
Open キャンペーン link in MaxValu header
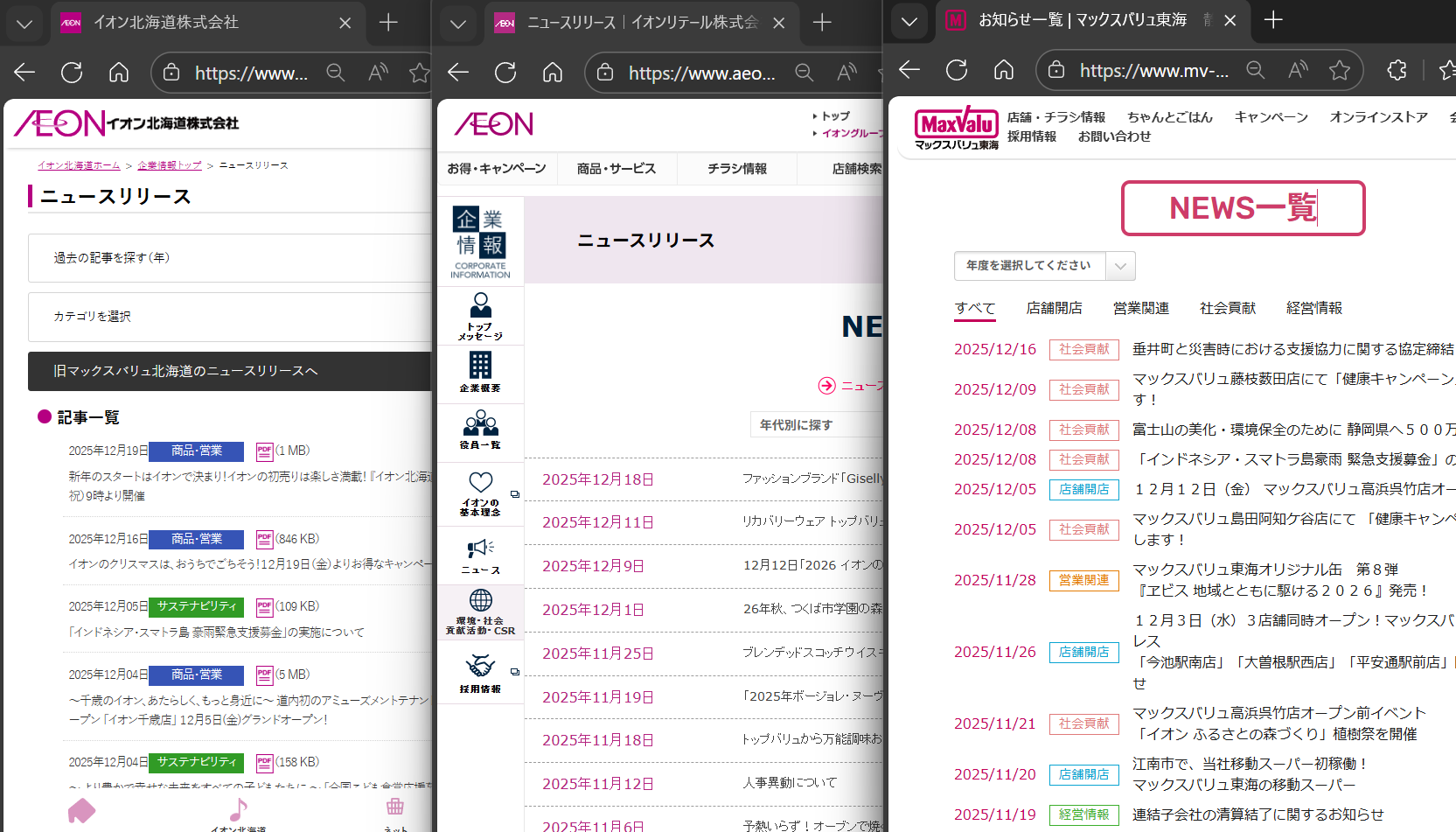coord(1271,117)
